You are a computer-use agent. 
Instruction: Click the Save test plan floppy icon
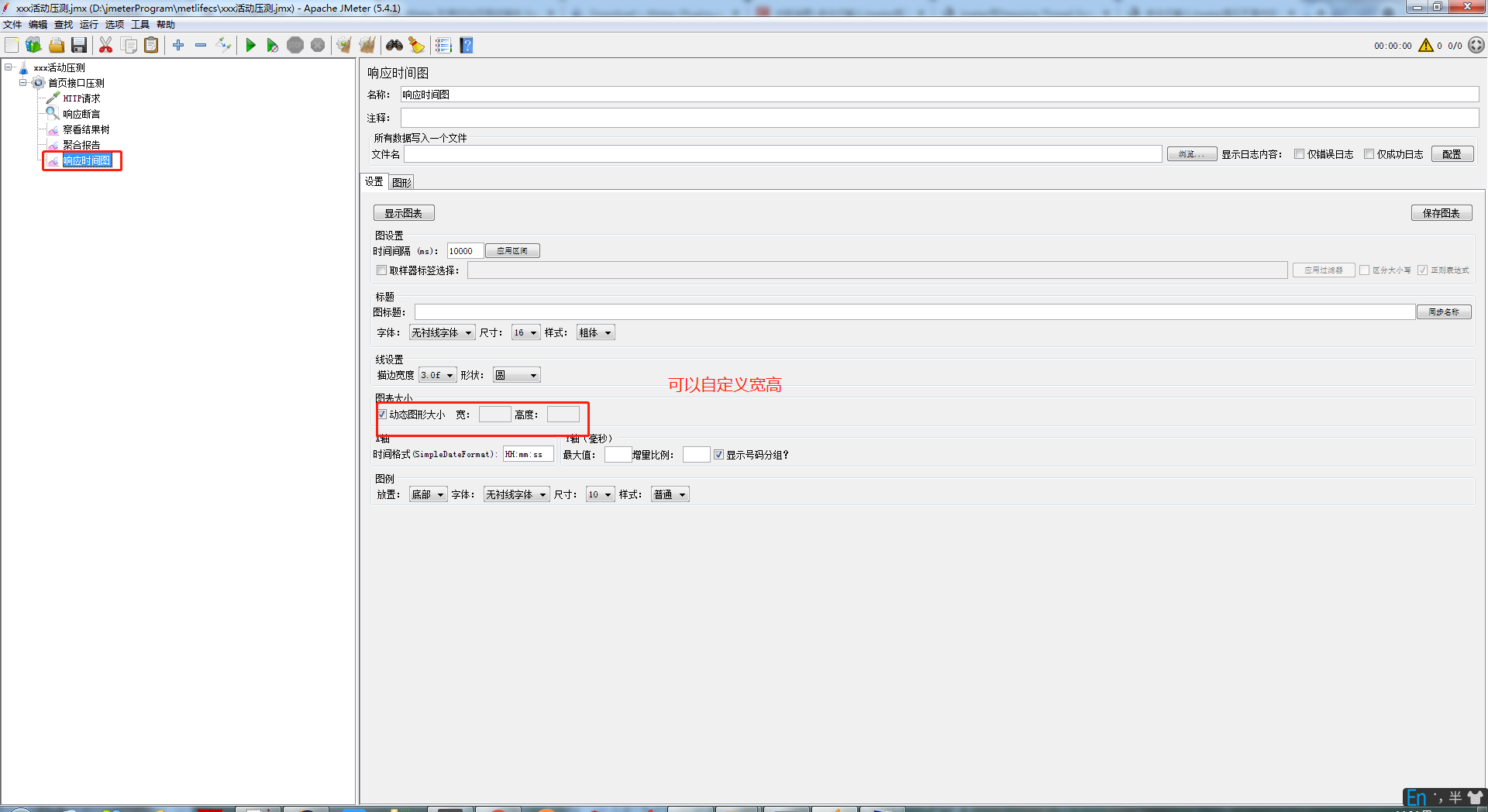coord(79,46)
